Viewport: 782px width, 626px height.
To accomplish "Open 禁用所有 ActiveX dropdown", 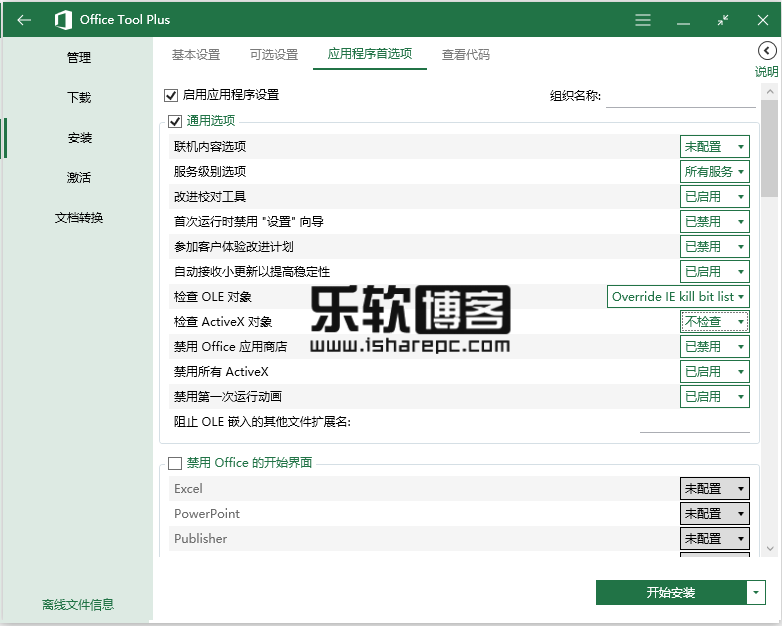I will click(x=715, y=372).
